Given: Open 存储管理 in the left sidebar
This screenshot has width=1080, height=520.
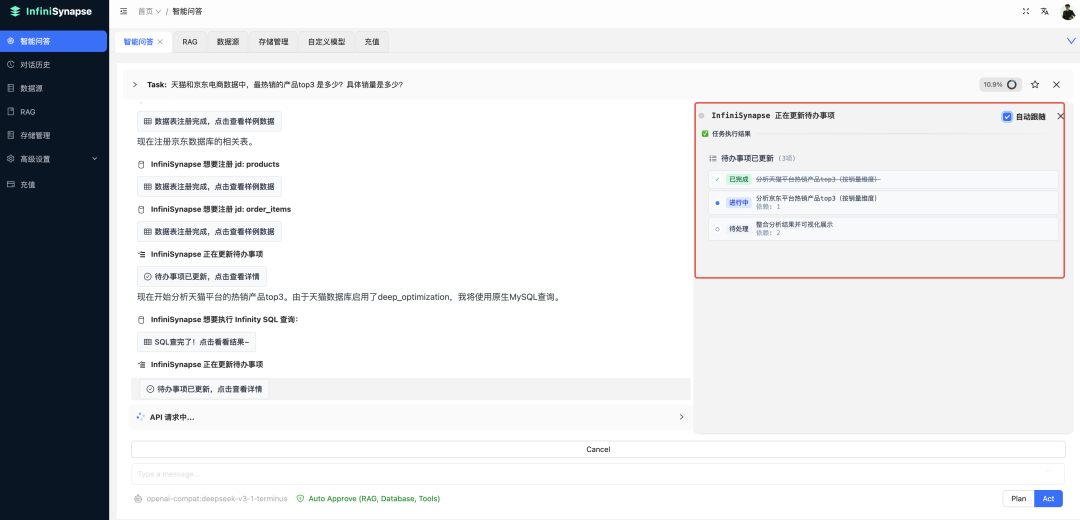Looking at the screenshot, I should (54, 135).
